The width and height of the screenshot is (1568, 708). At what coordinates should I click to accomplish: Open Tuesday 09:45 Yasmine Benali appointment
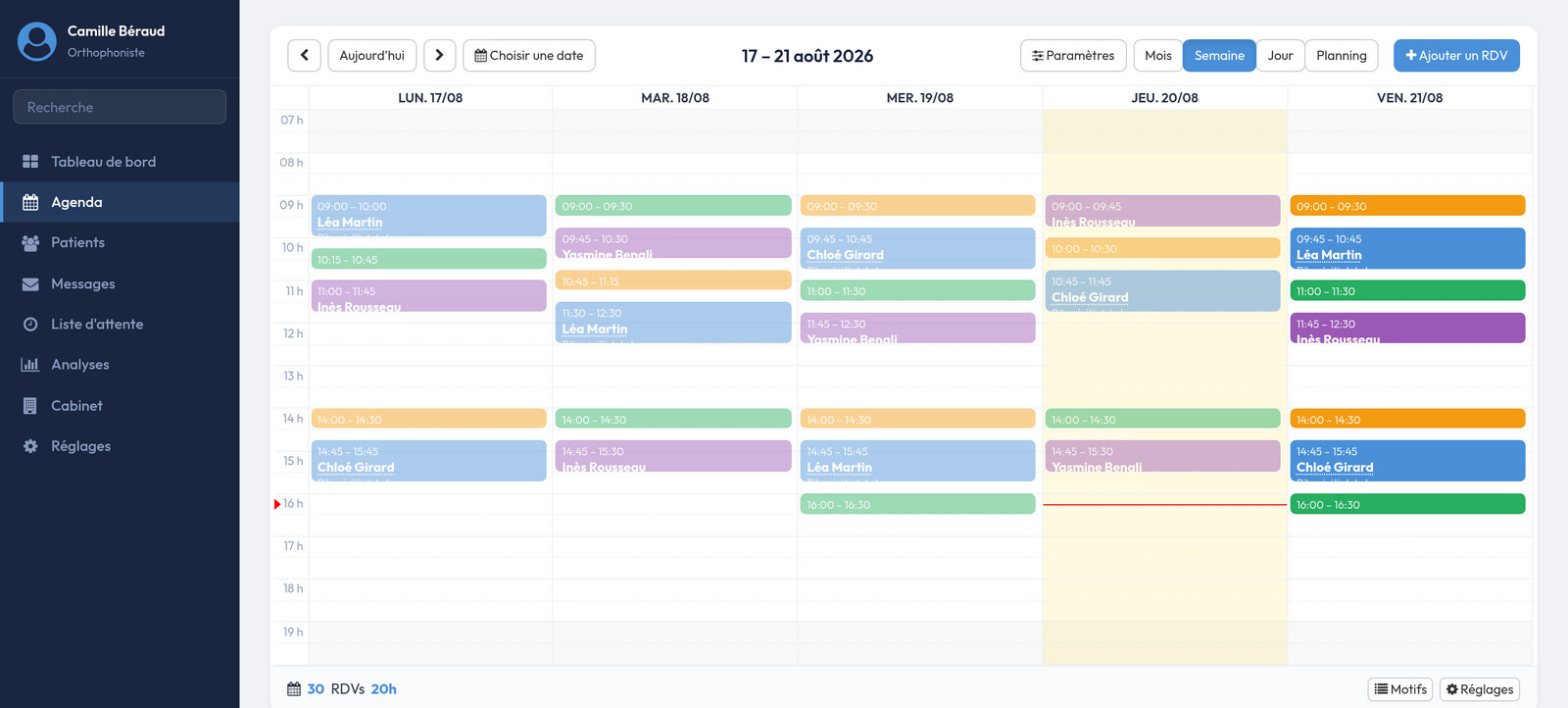click(x=673, y=243)
